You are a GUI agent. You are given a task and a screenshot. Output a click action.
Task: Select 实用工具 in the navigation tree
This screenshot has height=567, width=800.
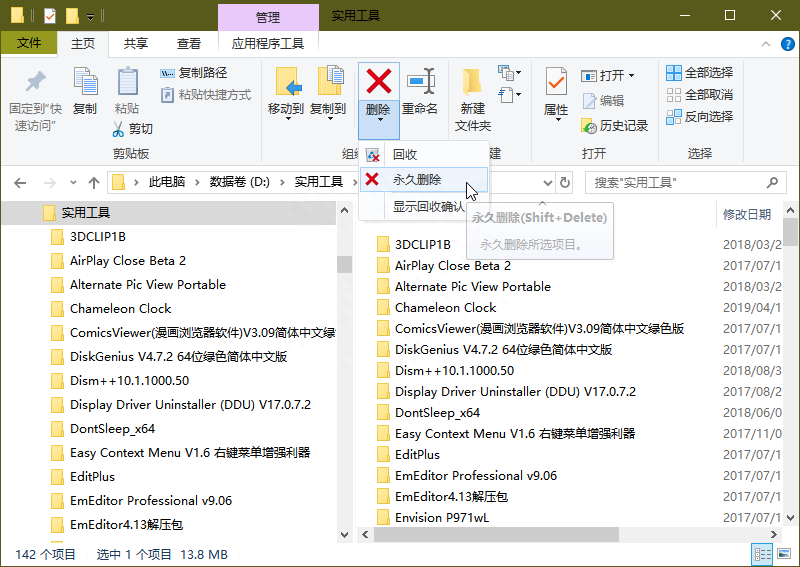tap(168, 213)
